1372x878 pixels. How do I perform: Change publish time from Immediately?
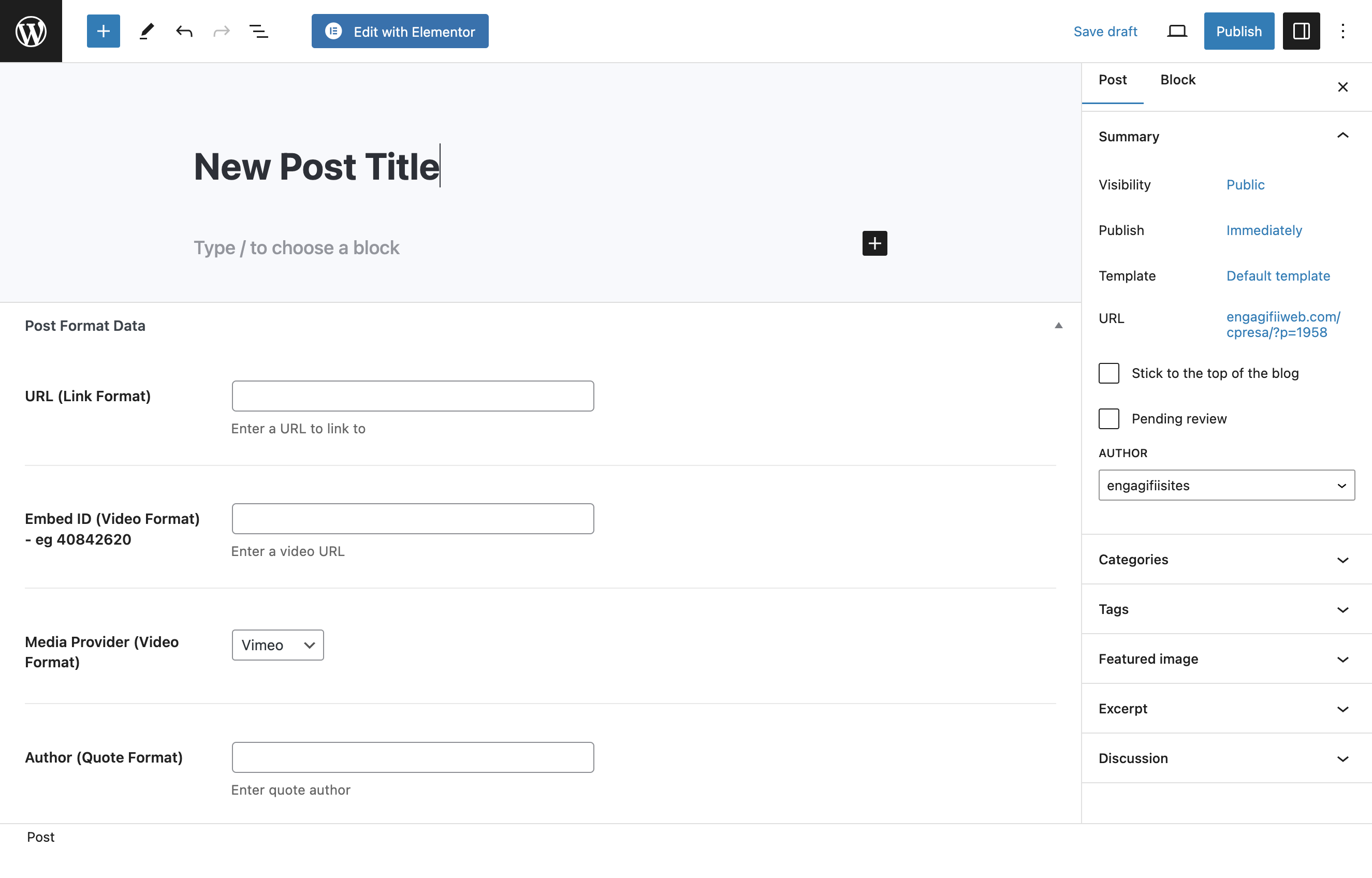[1264, 230]
